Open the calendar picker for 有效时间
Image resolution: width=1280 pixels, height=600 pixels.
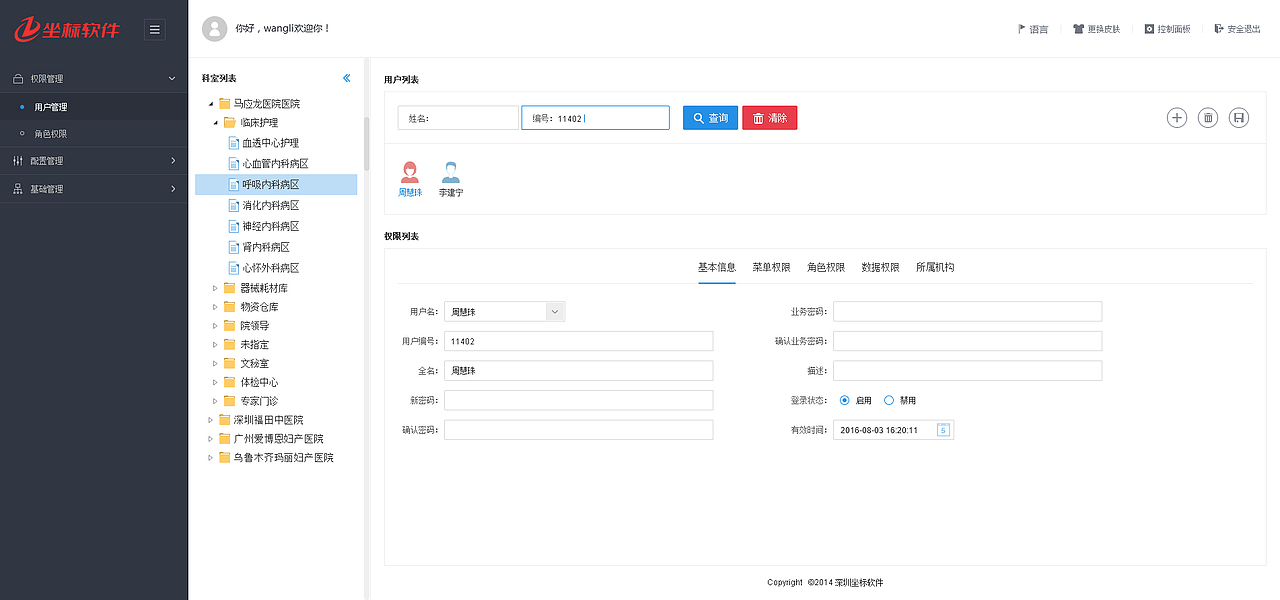coord(943,430)
